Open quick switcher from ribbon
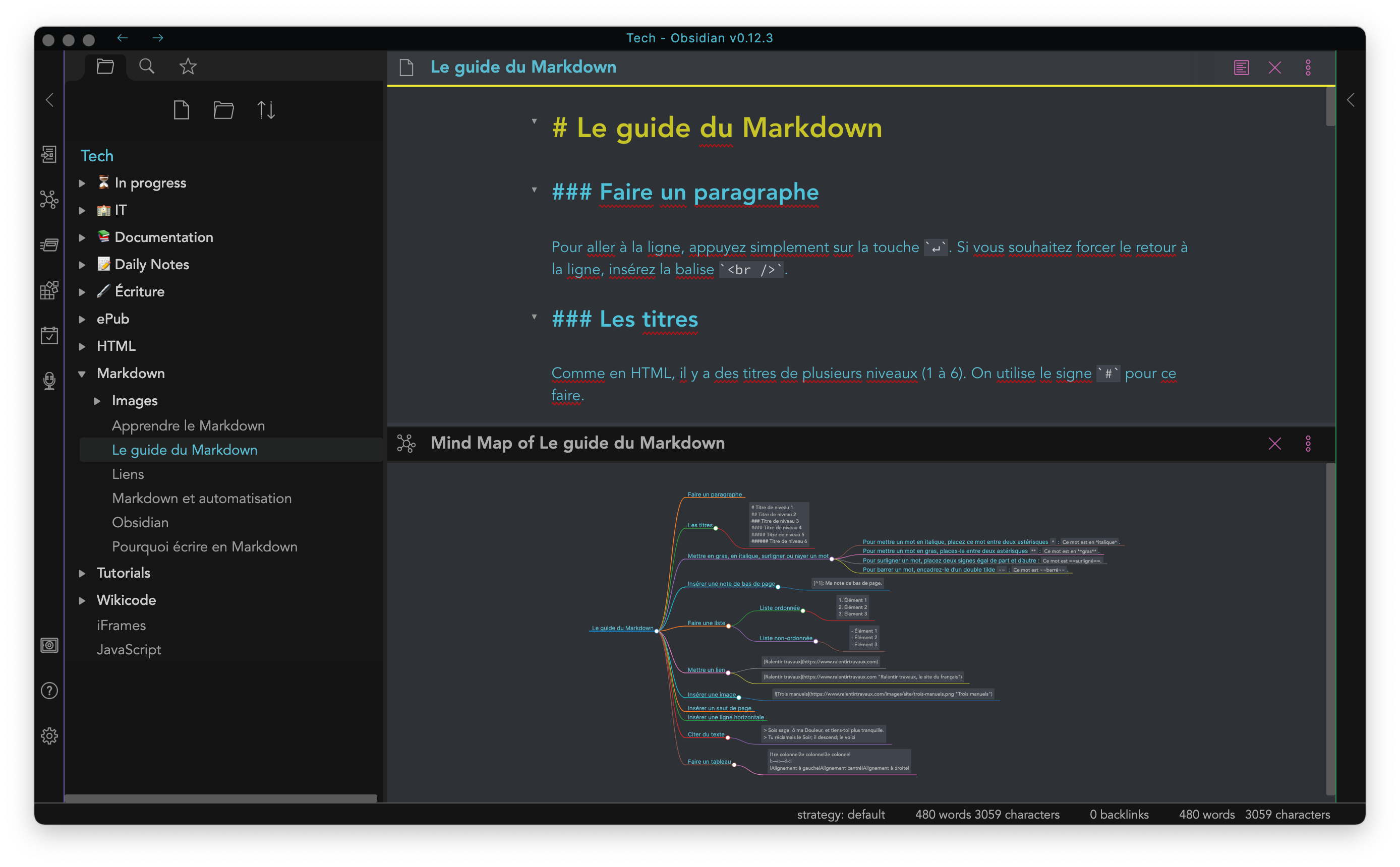 tap(49, 154)
